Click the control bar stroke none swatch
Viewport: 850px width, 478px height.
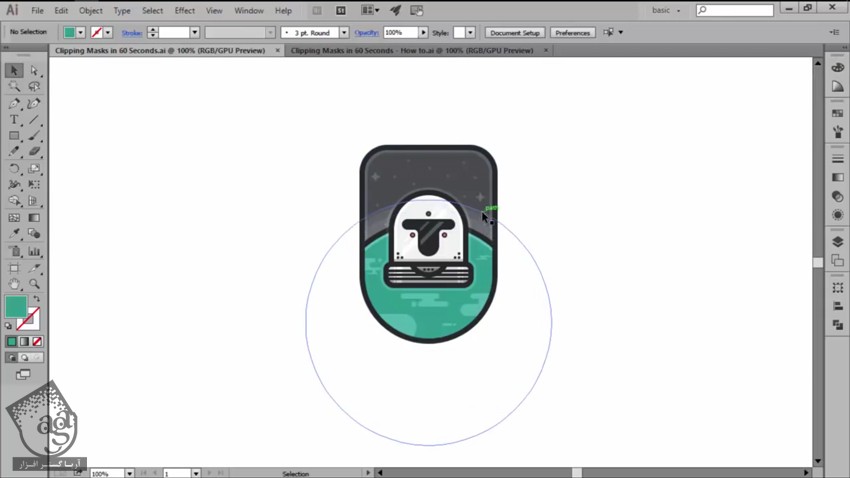[97, 33]
